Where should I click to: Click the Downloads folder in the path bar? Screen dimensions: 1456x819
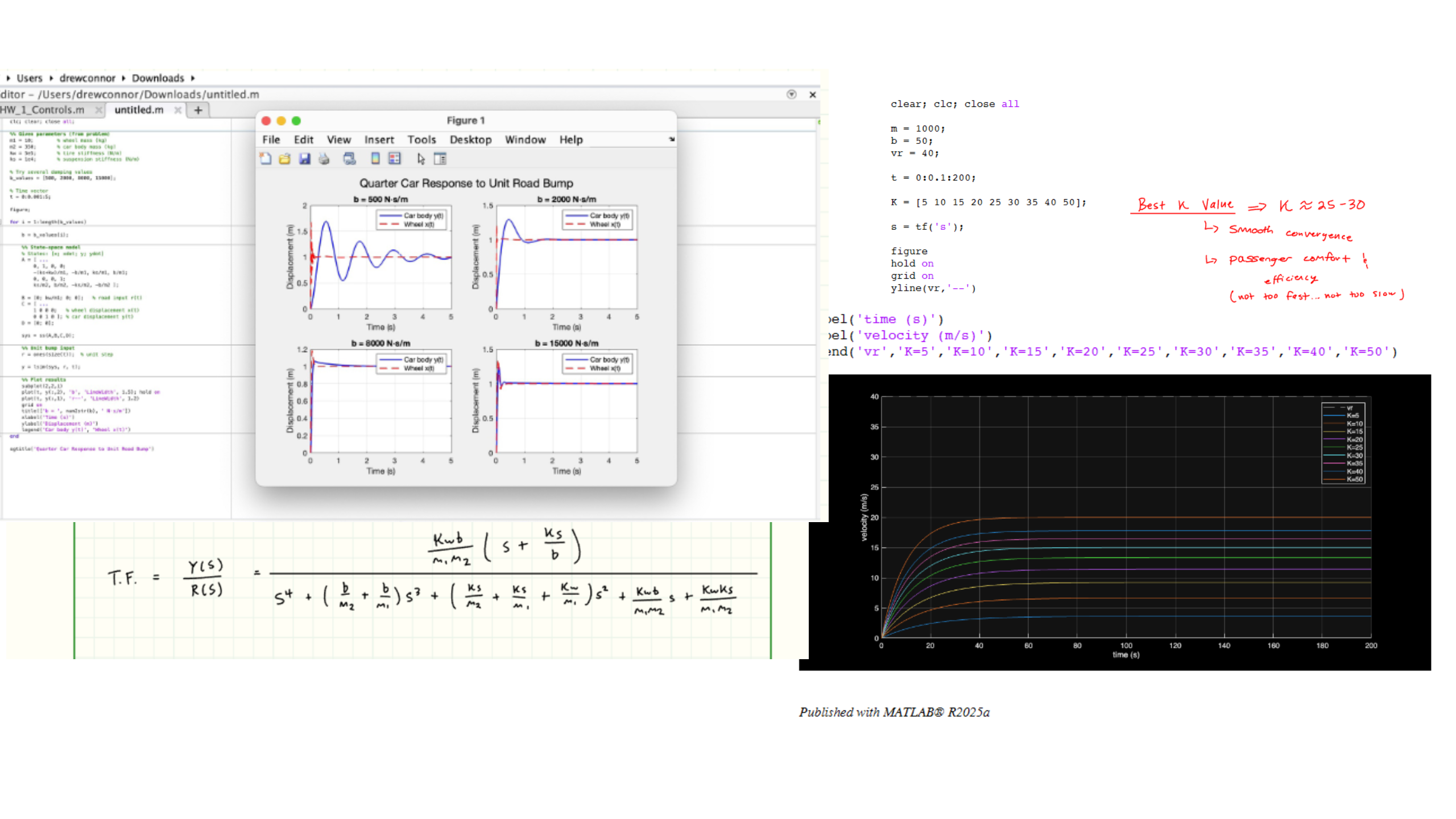[x=158, y=78]
